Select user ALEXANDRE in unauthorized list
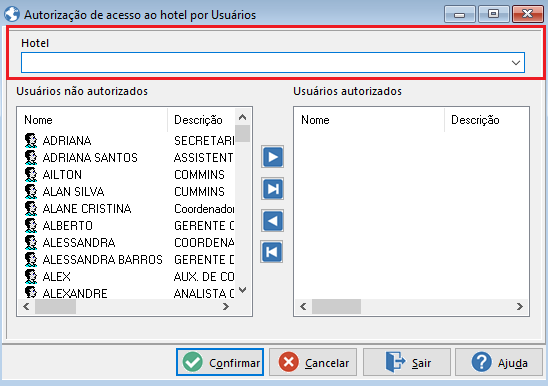The image size is (548, 386). pyautogui.click(x=75, y=293)
